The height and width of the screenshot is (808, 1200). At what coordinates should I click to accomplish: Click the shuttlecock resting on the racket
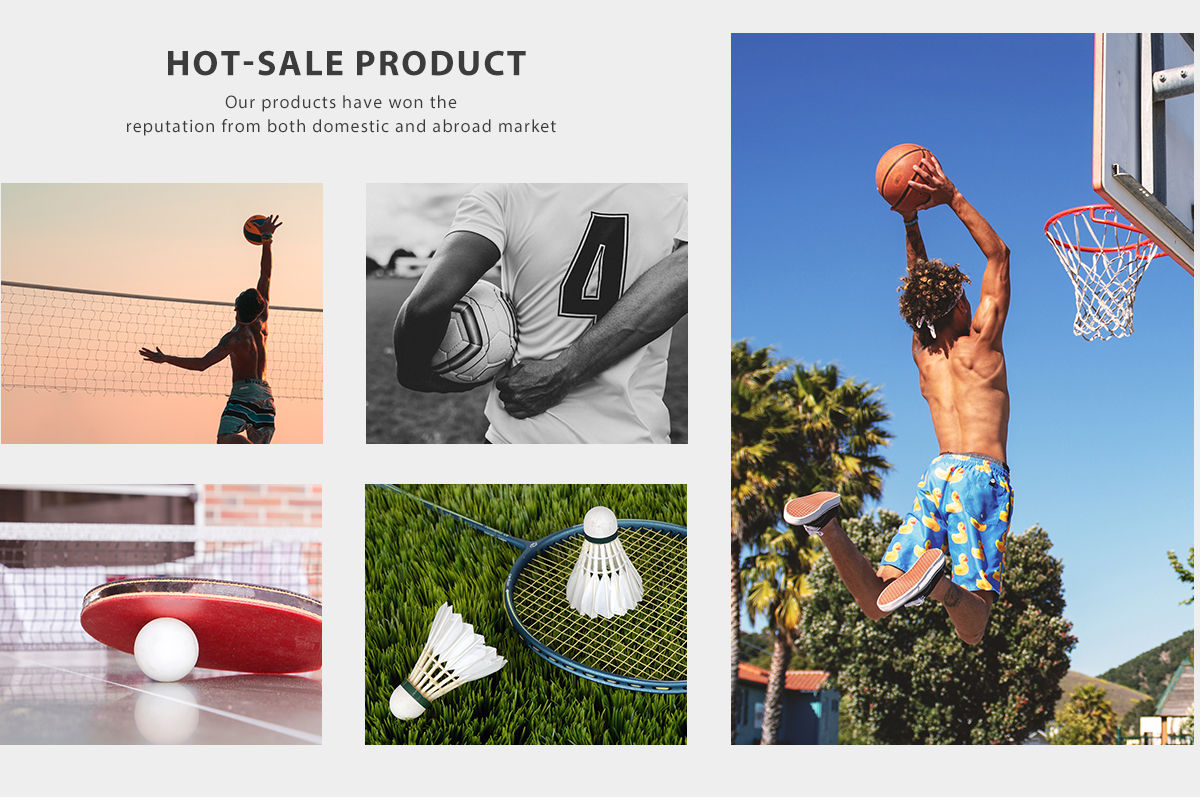(603, 563)
